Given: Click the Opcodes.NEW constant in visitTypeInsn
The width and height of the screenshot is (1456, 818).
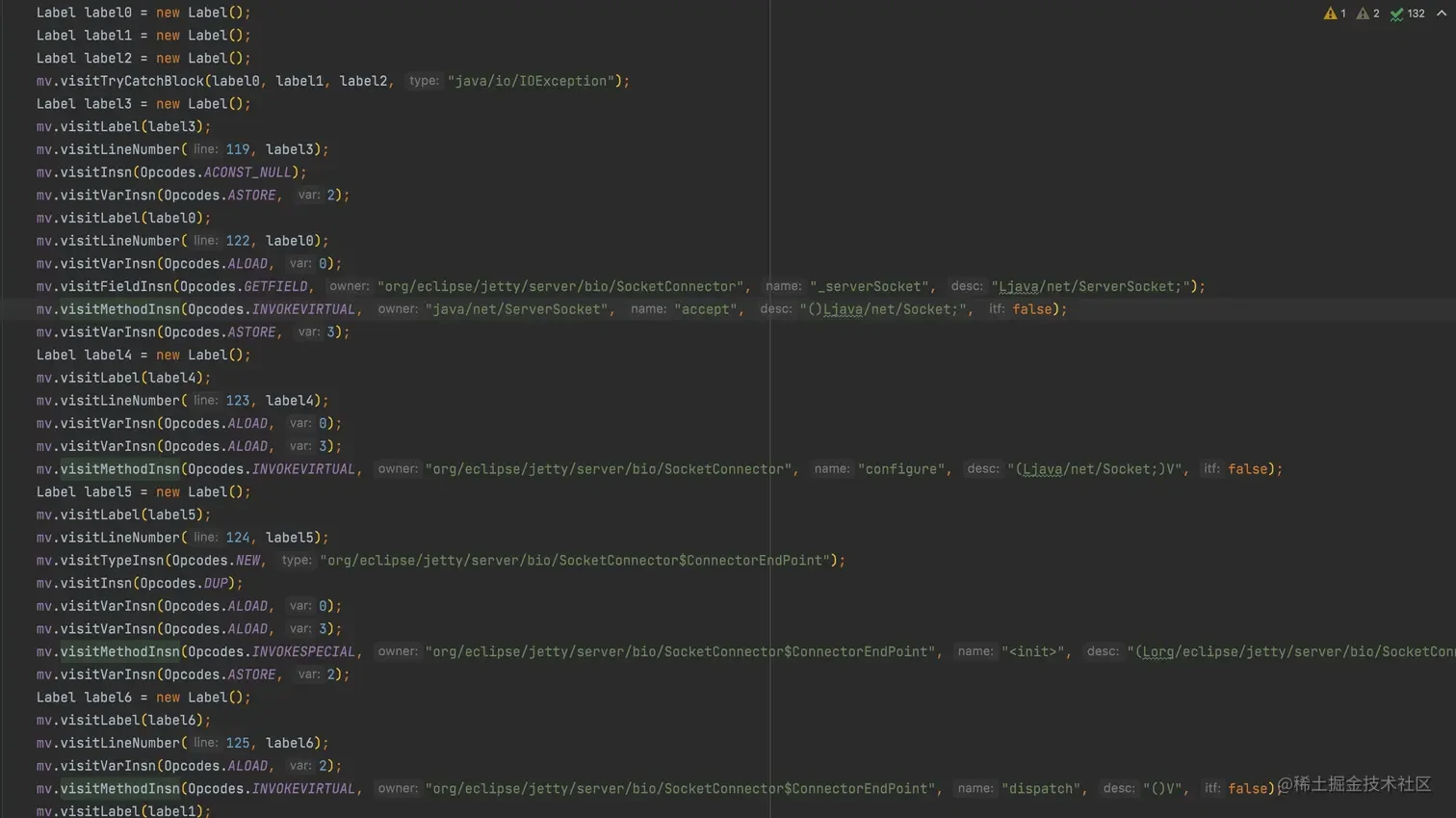Looking at the screenshot, I should pyautogui.click(x=247, y=560).
